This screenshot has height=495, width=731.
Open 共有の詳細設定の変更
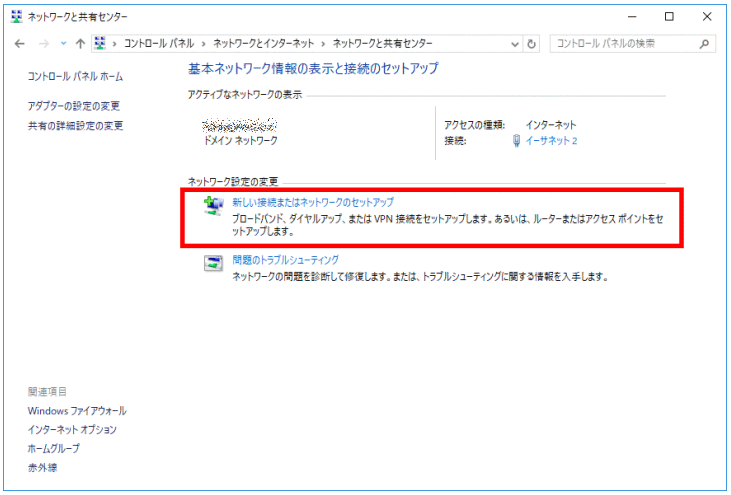tap(75, 126)
